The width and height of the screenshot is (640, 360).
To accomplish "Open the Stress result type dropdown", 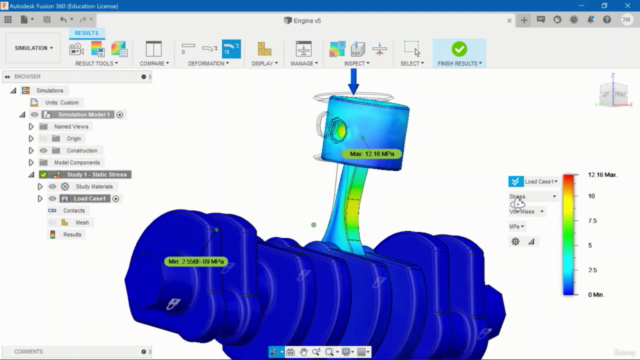I will pyautogui.click(x=533, y=197).
